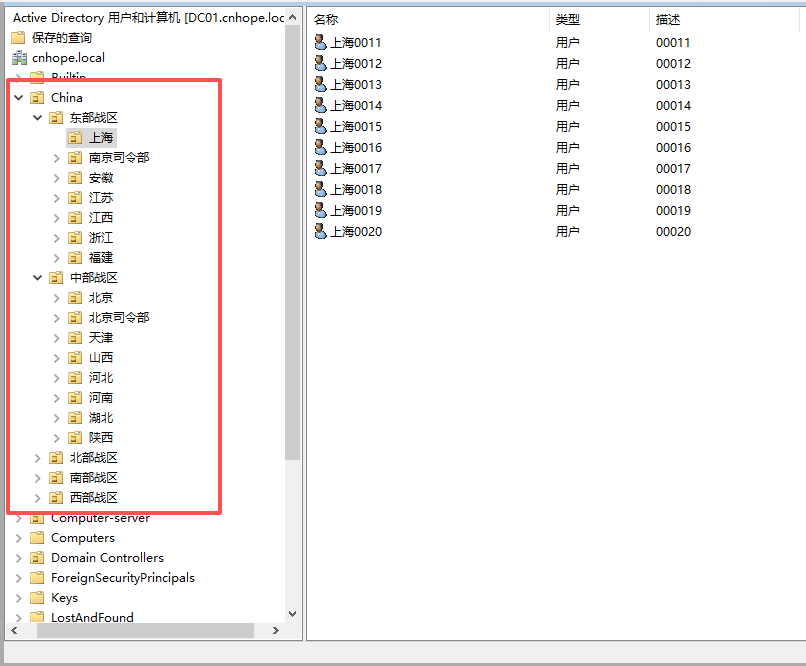
Task: Expand the 南京司令部 node
Action: (57, 158)
